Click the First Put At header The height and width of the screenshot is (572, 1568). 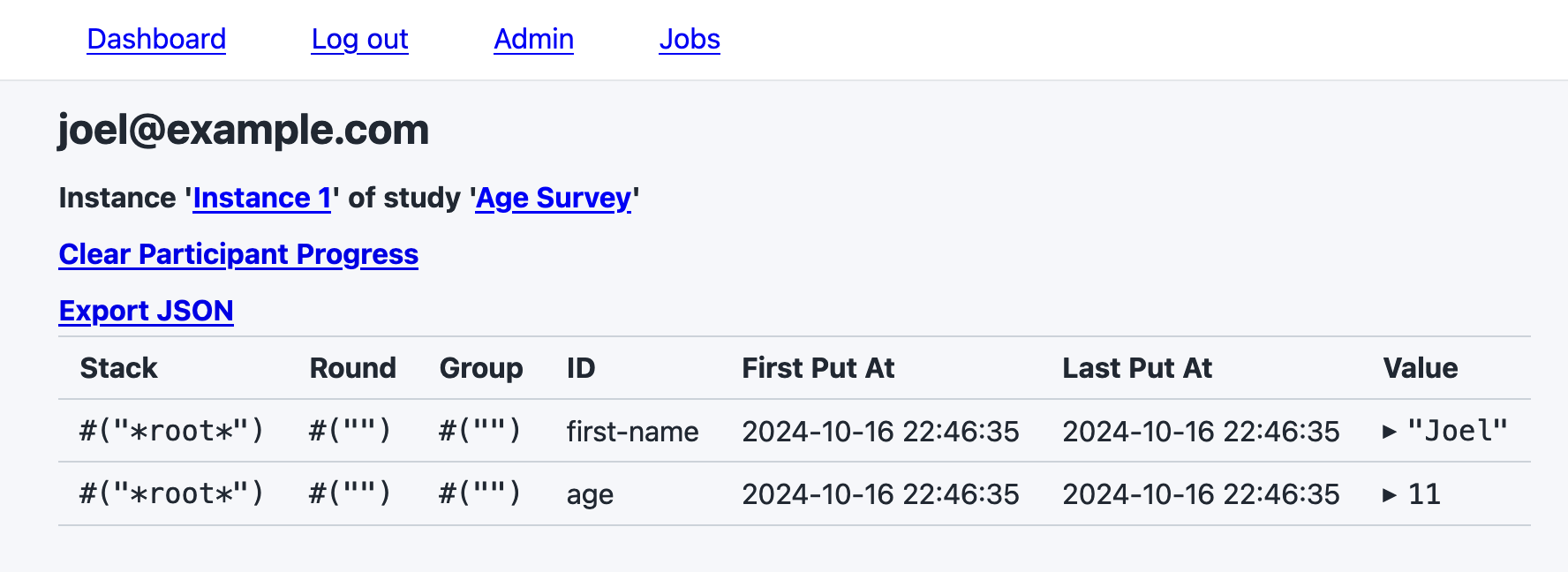[x=818, y=368]
